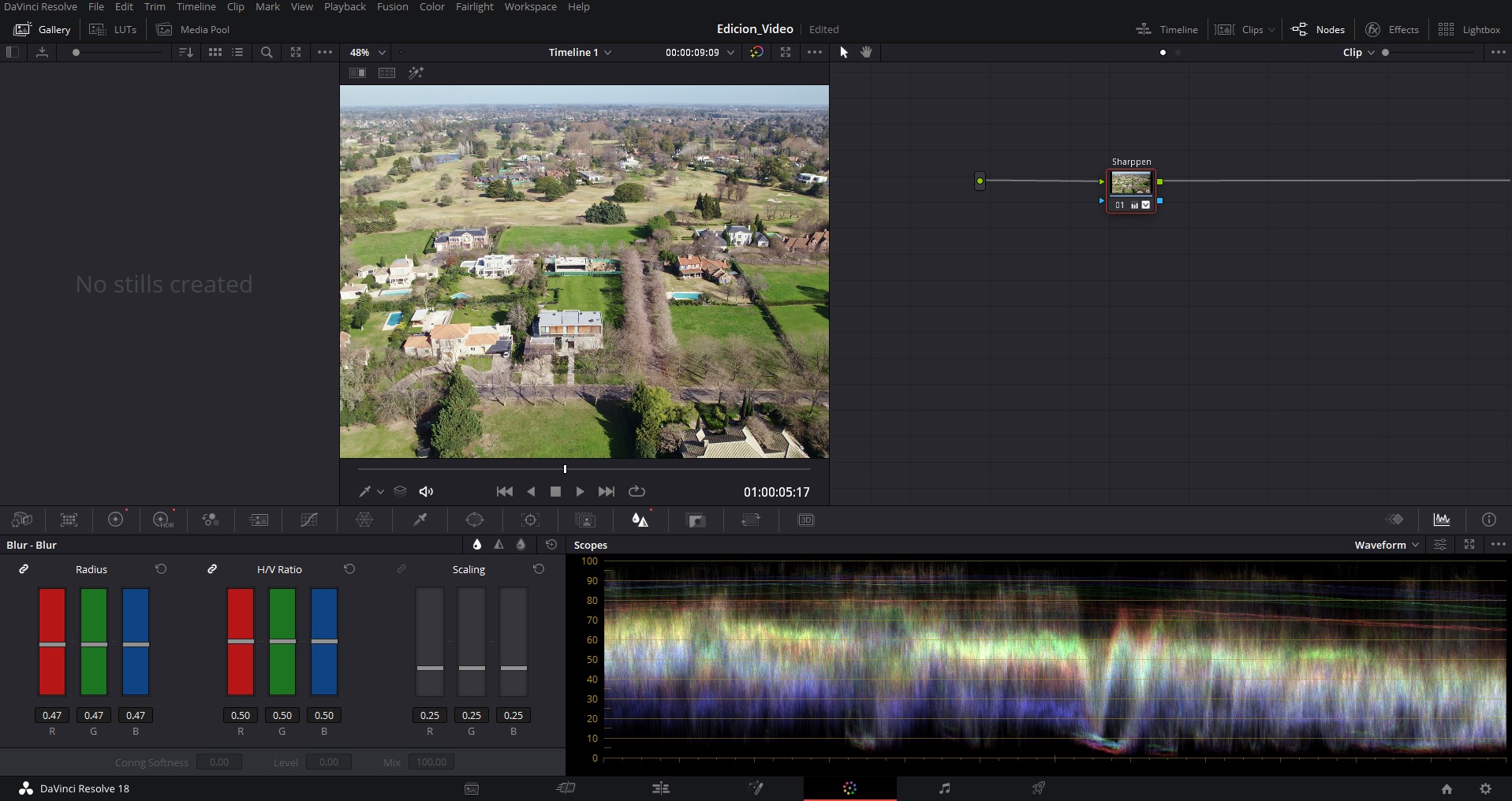
Task: Toggle the Gallery panel button
Action: [x=43, y=29]
